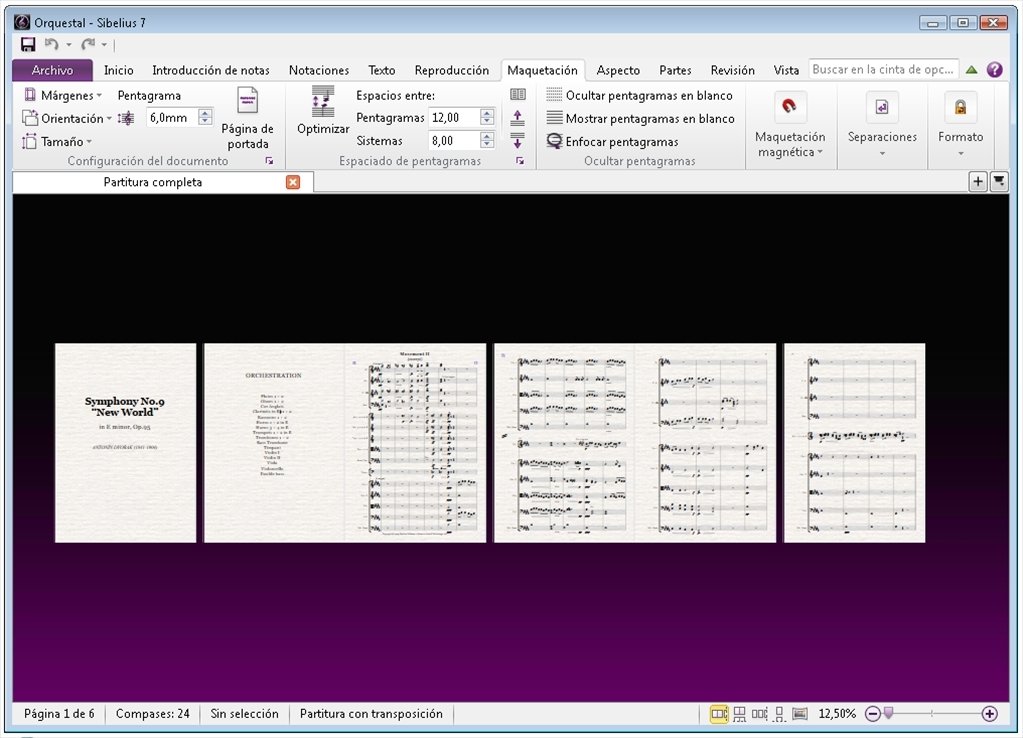1023x738 pixels.
Task: Click the Pentagramas spacing field showing 12,00
Action: 454,117
